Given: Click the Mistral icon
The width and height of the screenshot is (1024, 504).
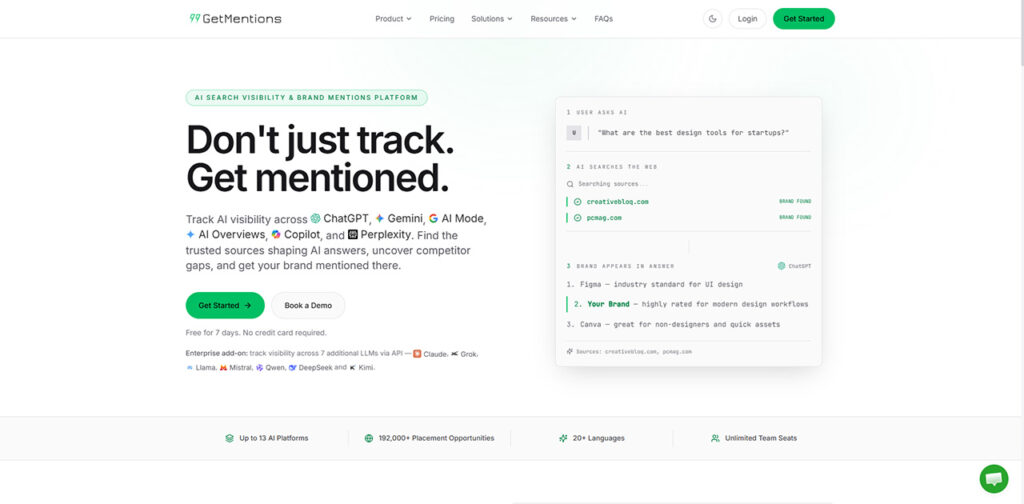Looking at the screenshot, I should tap(223, 368).
